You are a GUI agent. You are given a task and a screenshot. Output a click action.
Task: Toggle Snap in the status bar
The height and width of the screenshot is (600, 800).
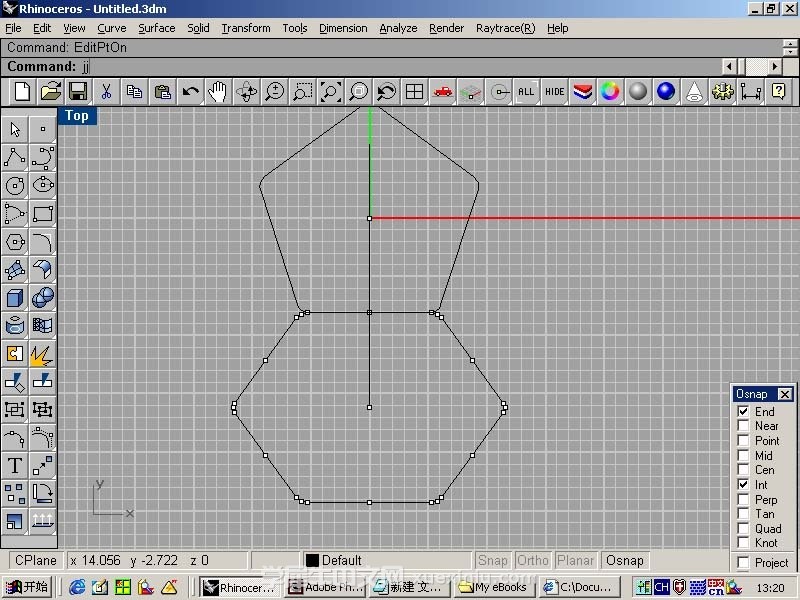[x=492, y=560]
